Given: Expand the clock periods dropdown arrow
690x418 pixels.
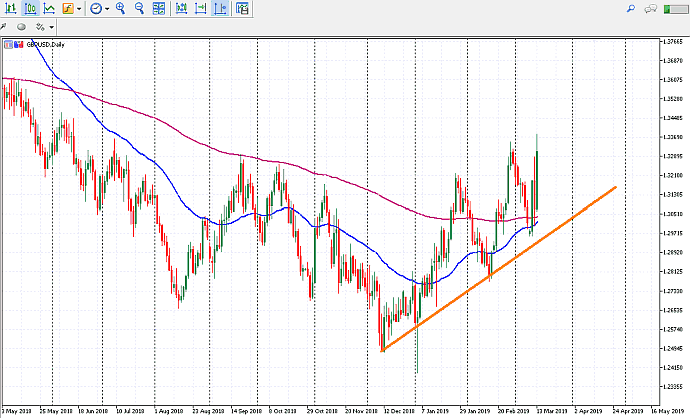Looking at the screenshot, I should (107, 9).
